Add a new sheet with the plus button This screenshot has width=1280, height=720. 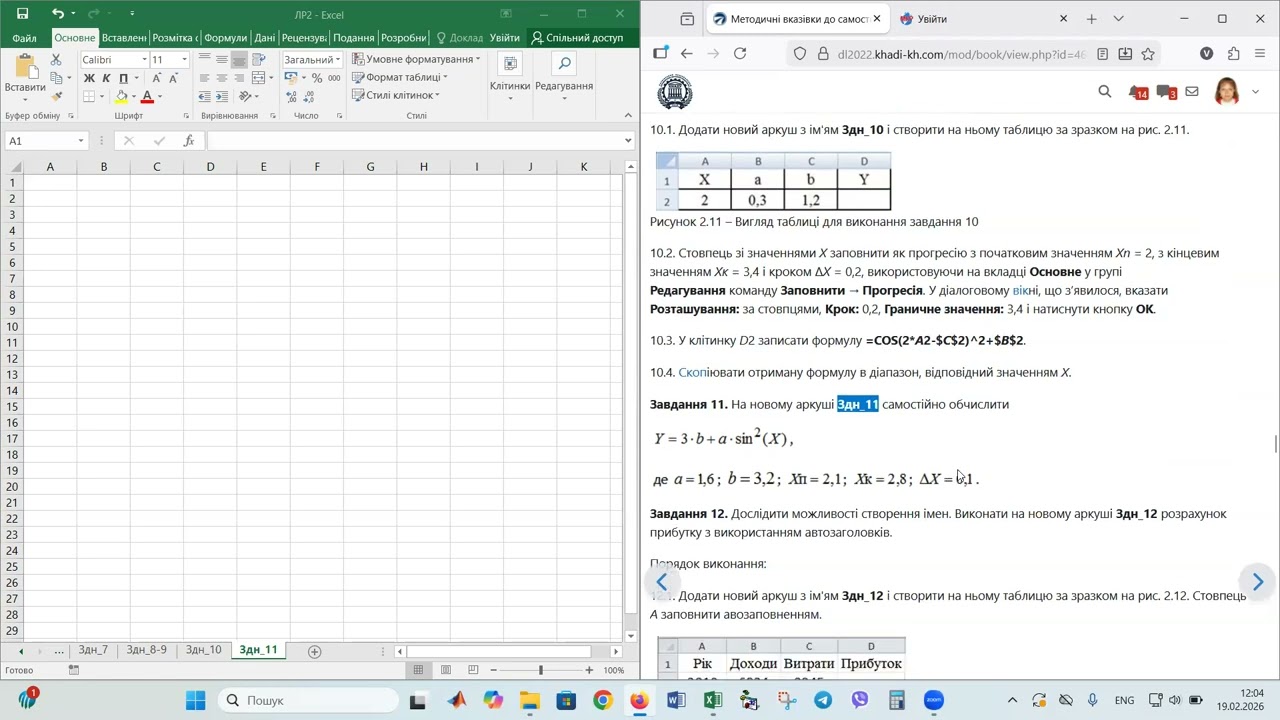pyautogui.click(x=314, y=652)
